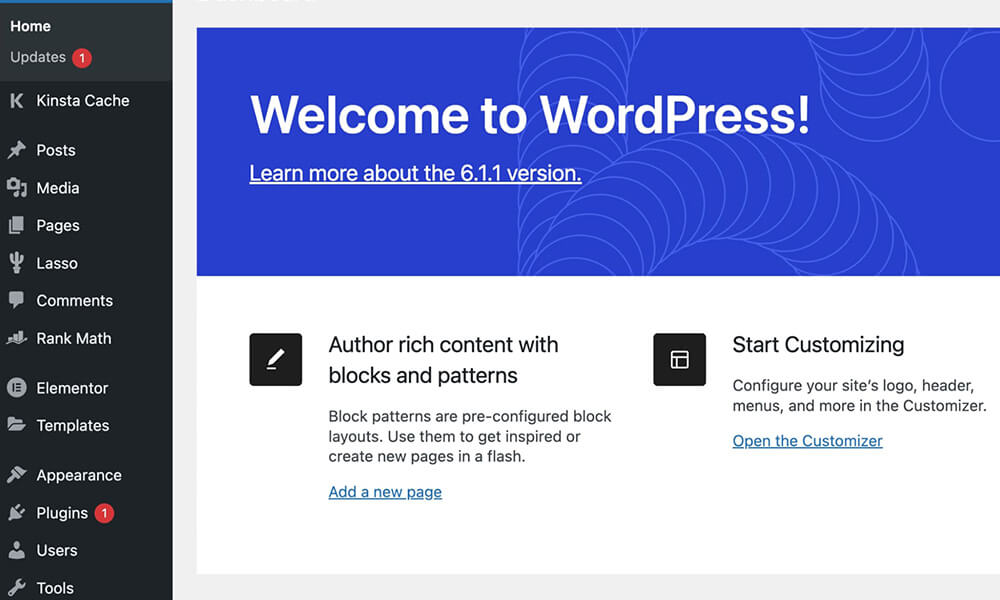Screen dimensions: 1000x600
Task: Click the pencil icon above blocks description
Action: 275,358
